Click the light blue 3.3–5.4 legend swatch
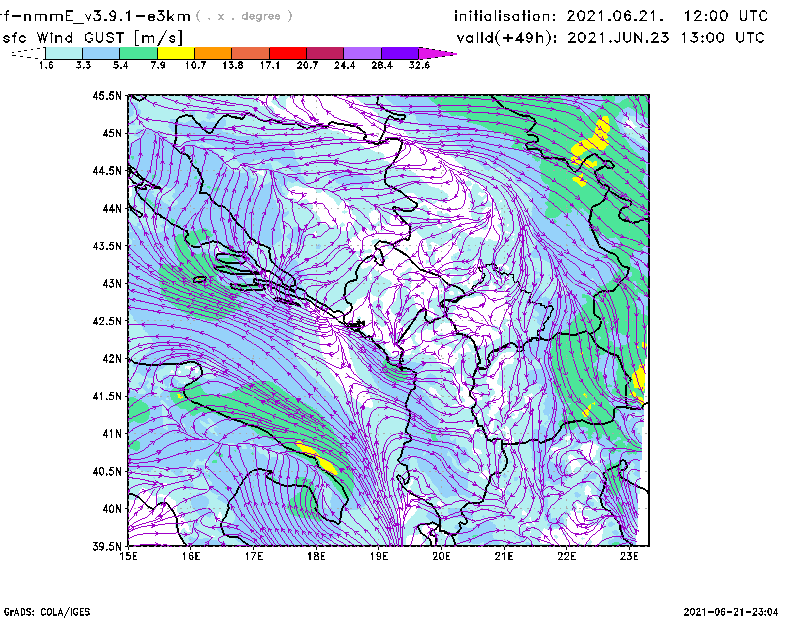 101,53
